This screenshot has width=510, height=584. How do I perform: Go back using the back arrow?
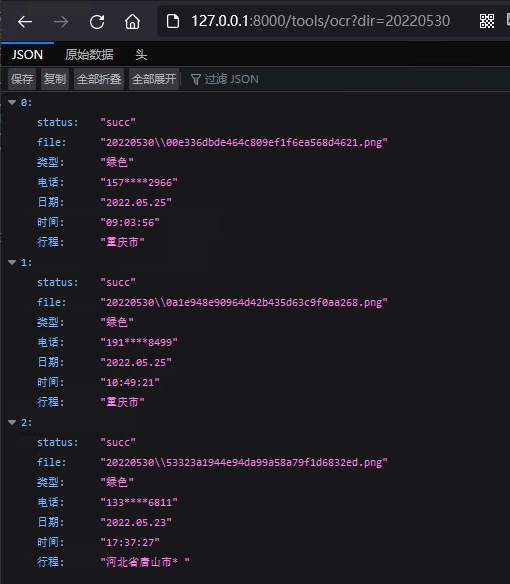25,22
